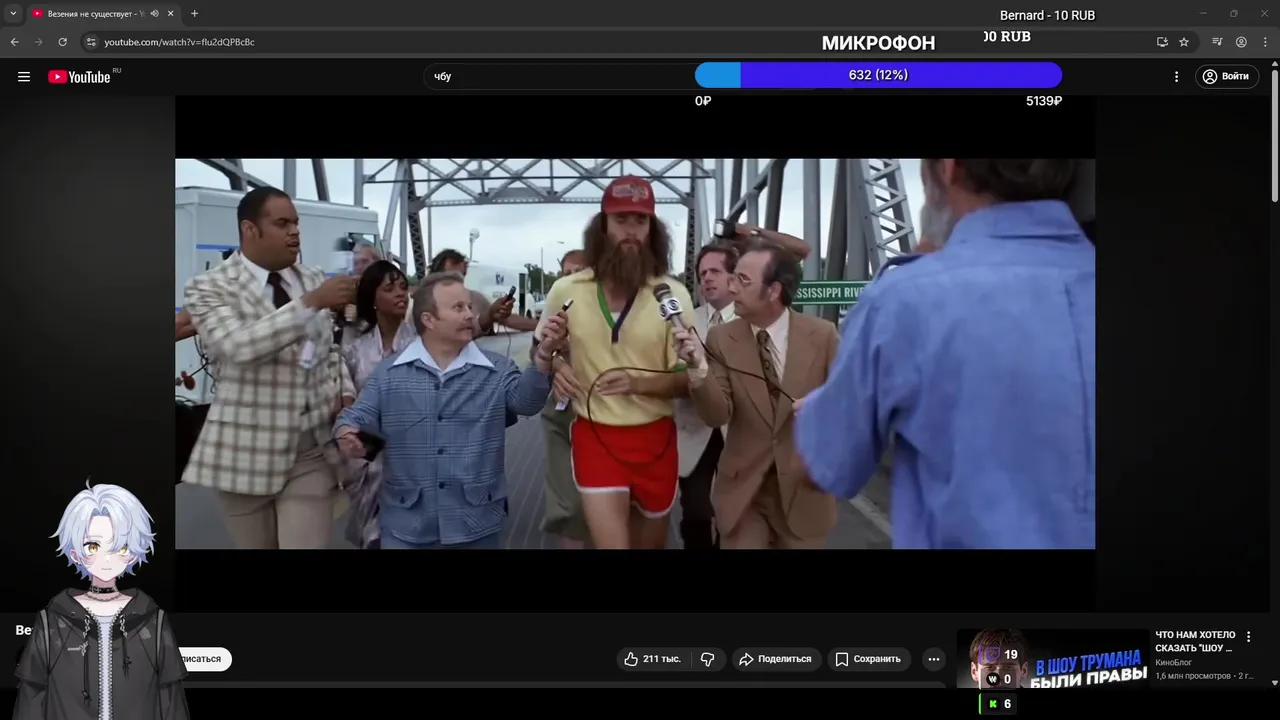Go forward with the browser forward arrow

[x=38, y=42]
